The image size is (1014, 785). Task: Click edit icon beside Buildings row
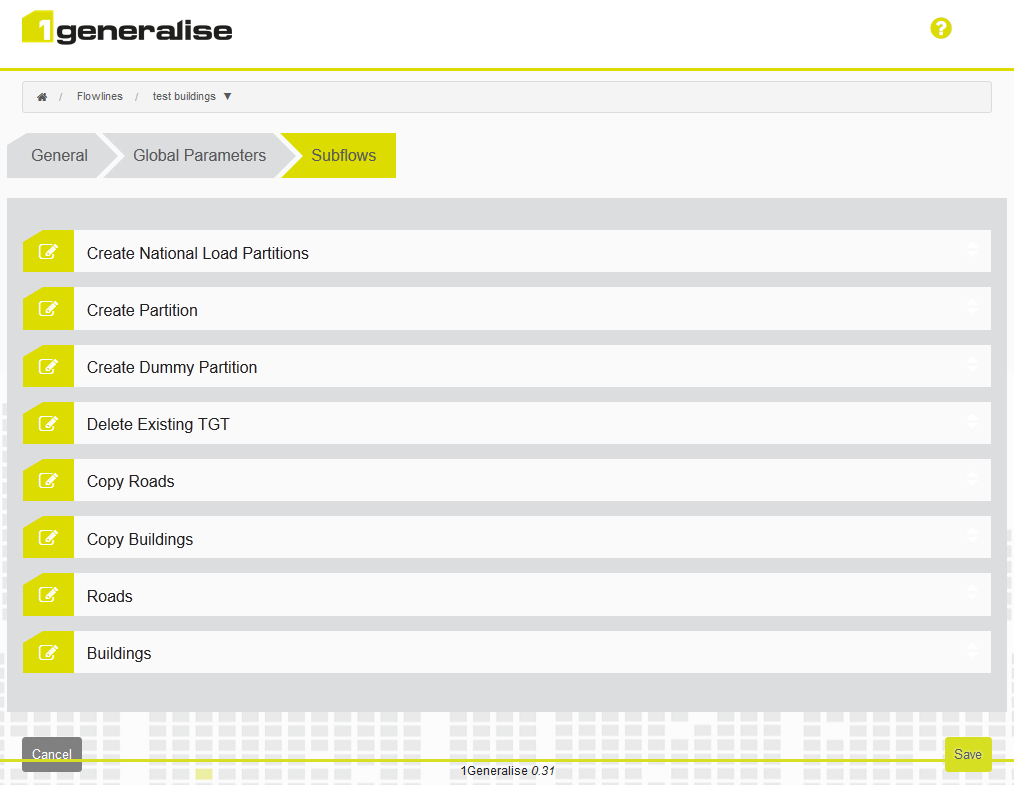pyautogui.click(x=49, y=652)
